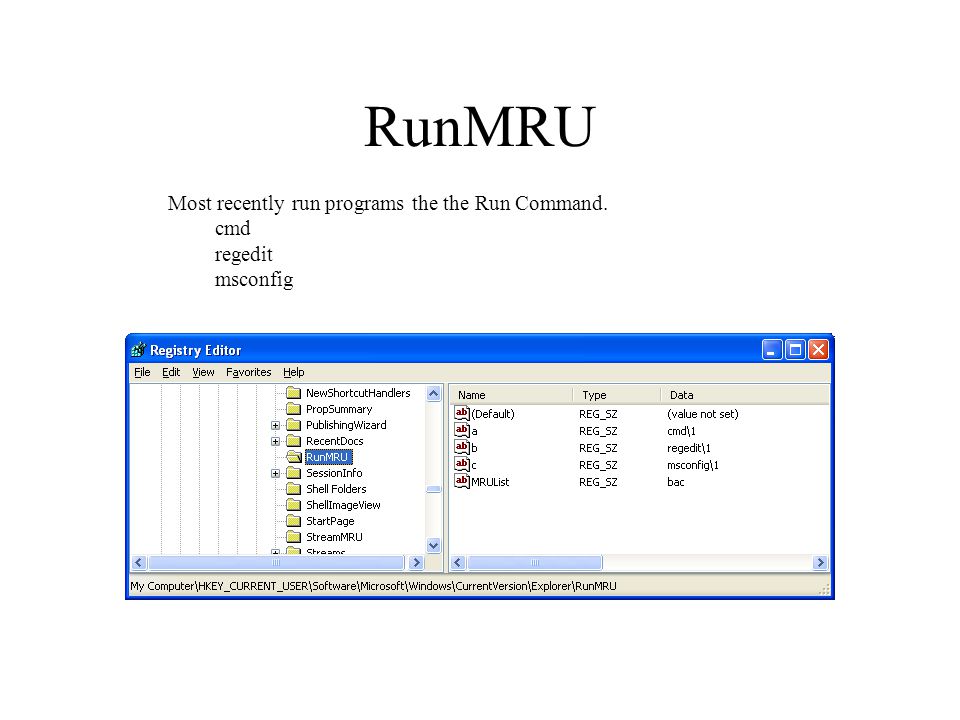The image size is (960, 720).
Task: Select the highlighted RunMRU tree key
Action: point(328,457)
